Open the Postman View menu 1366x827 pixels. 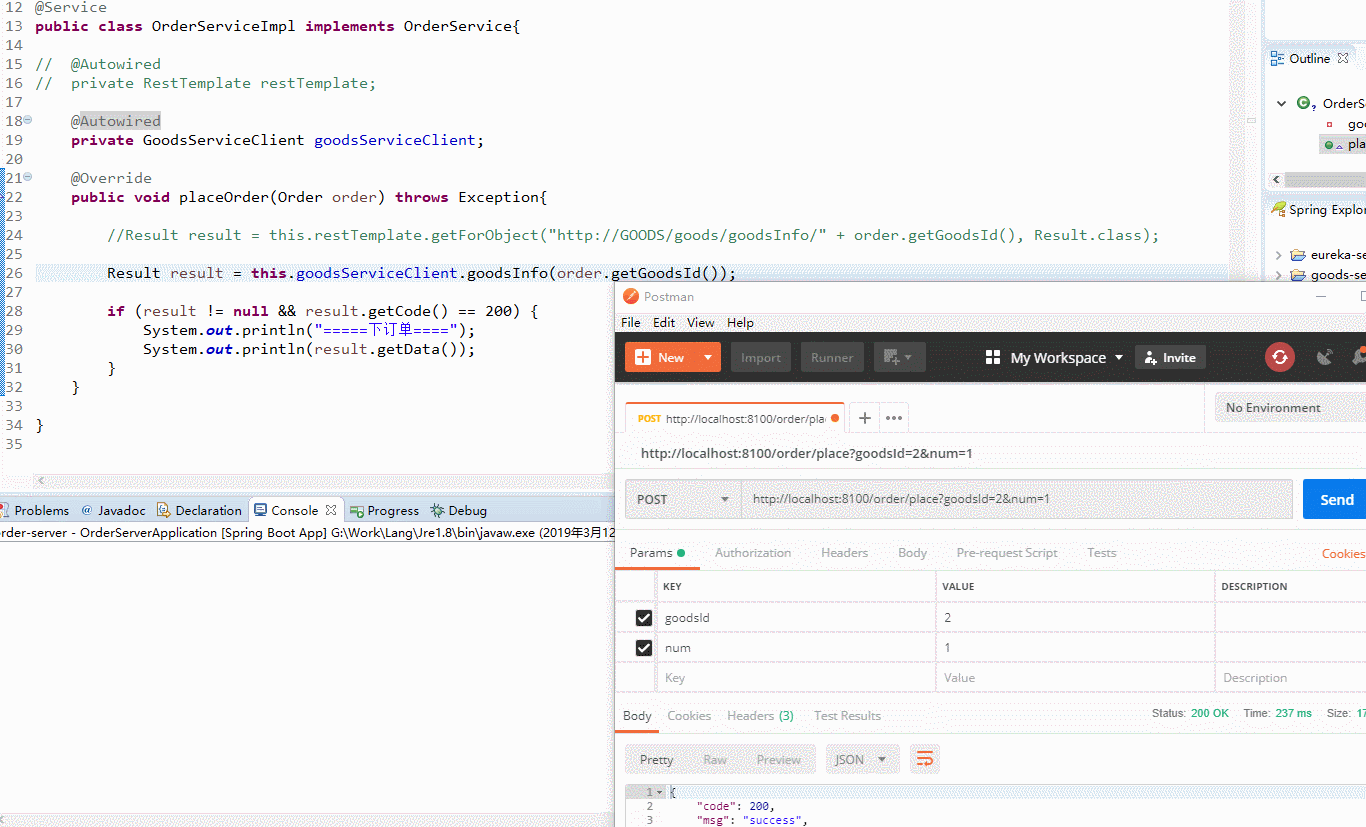click(701, 322)
